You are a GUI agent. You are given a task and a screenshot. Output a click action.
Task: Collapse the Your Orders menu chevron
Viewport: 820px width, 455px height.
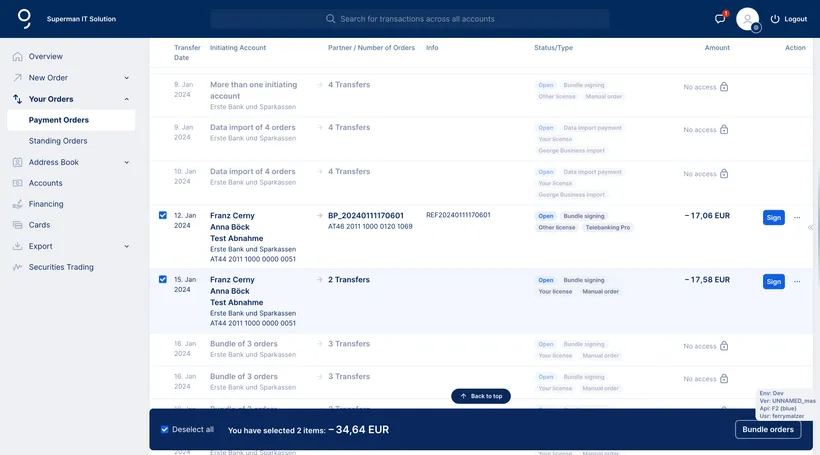pyautogui.click(x=127, y=99)
